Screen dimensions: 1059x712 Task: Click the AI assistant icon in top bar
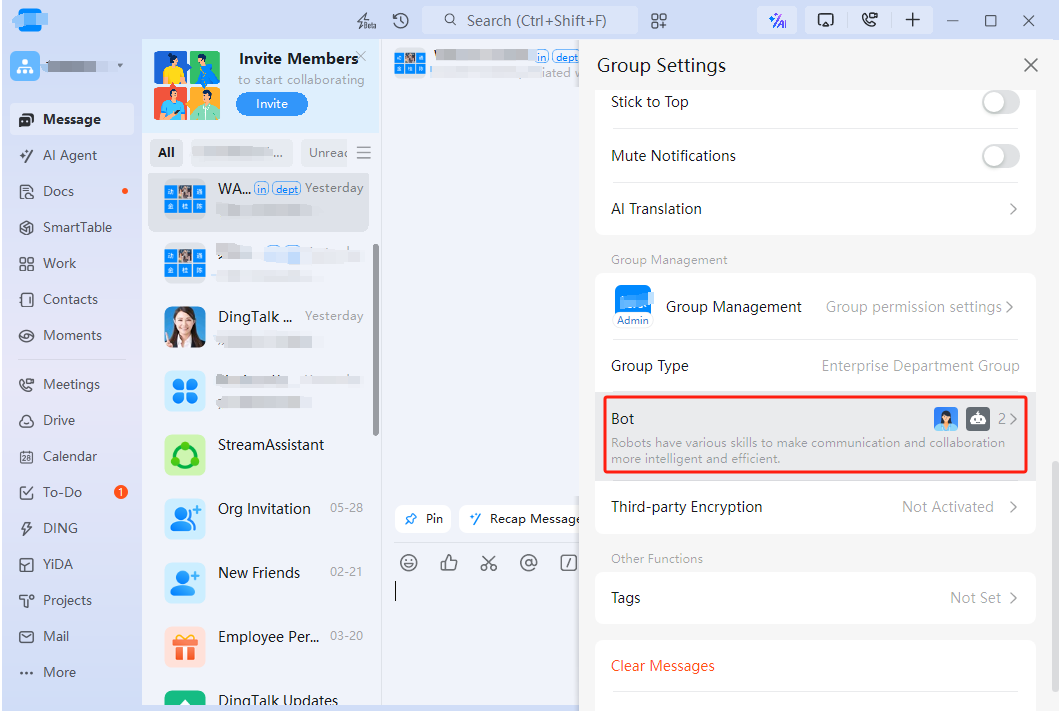tap(776, 20)
